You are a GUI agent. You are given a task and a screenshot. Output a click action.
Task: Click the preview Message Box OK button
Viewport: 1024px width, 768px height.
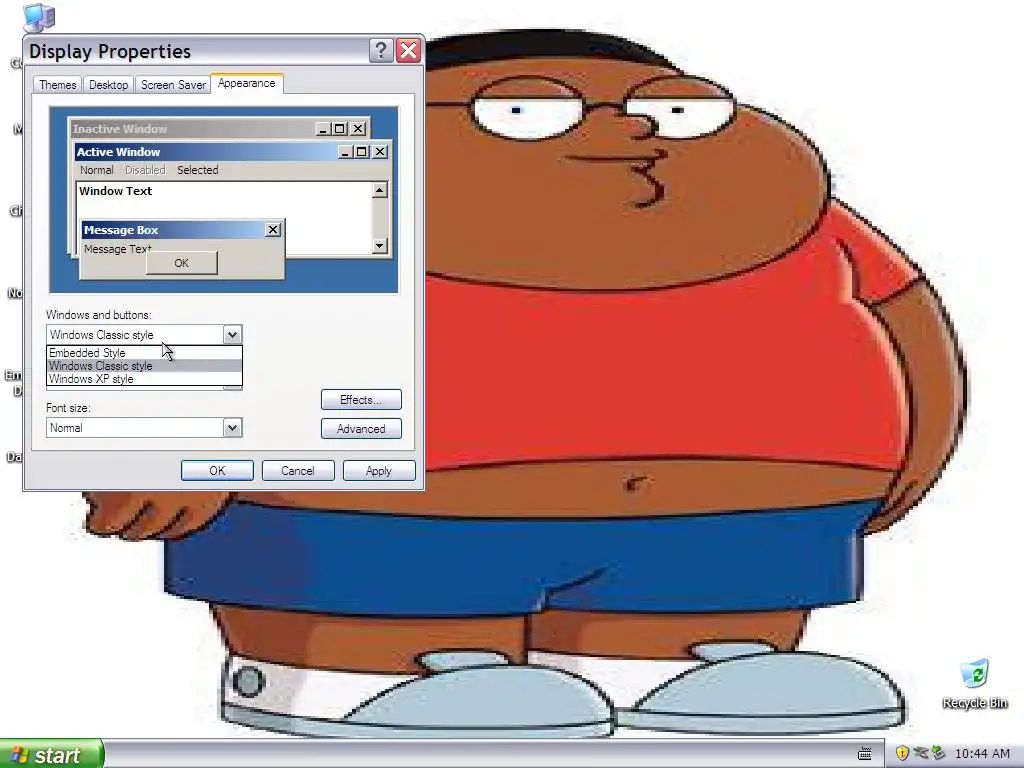182,263
